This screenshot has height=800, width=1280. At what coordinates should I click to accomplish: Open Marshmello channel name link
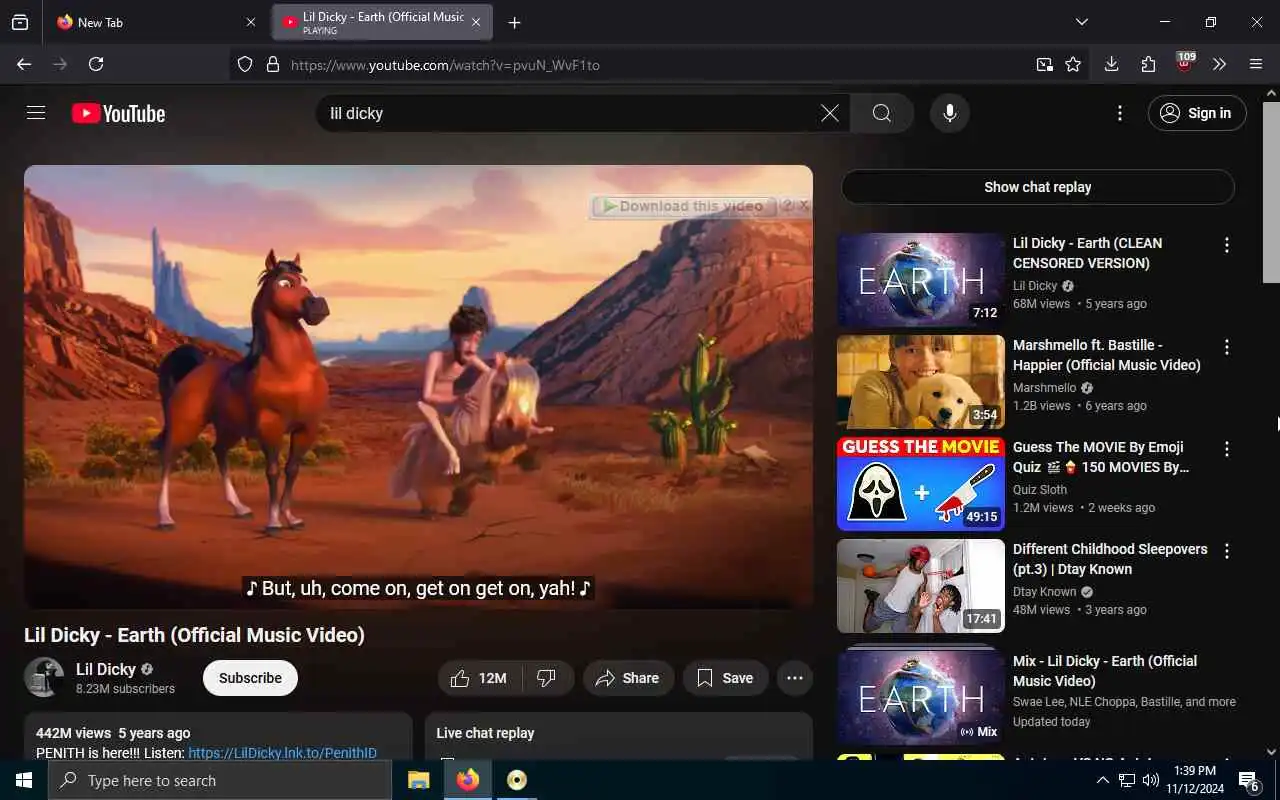[x=1045, y=388]
